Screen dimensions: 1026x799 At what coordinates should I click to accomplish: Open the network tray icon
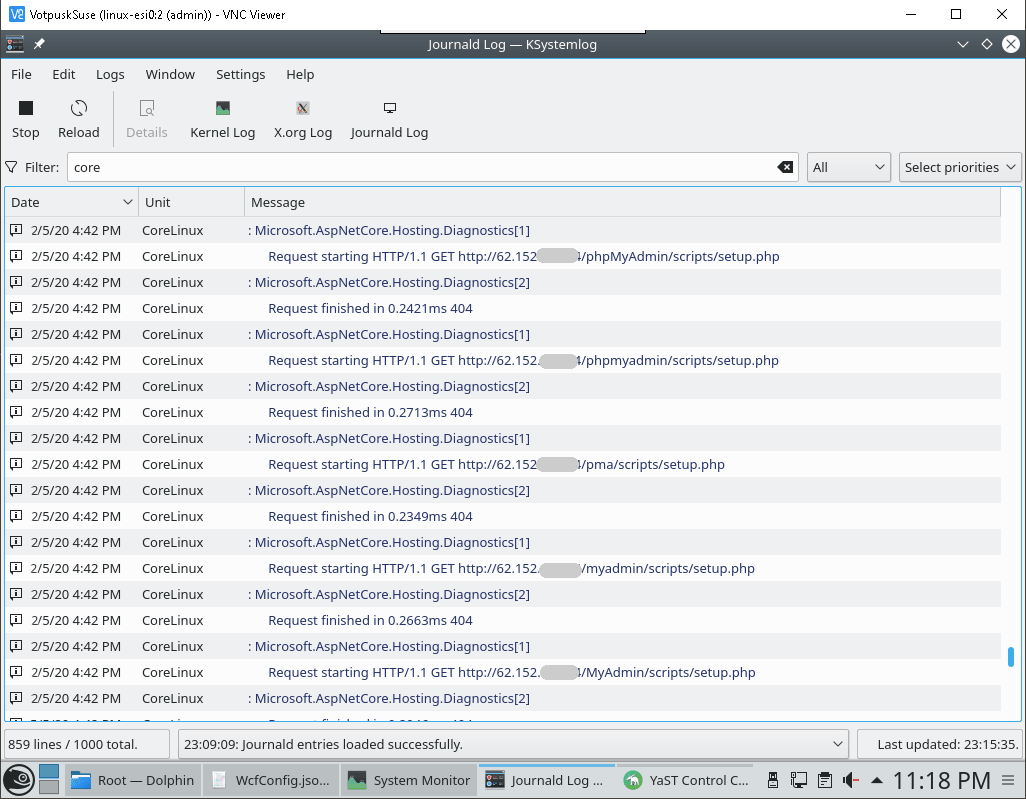click(798, 780)
